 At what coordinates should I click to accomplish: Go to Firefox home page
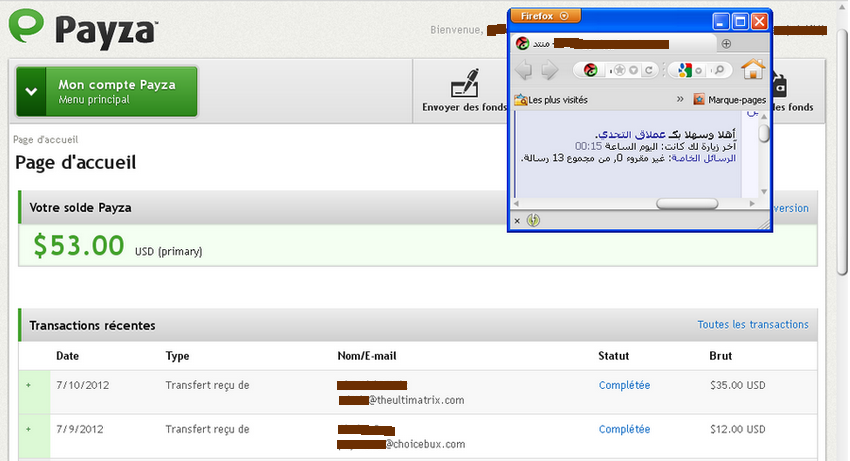pos(753,69)
